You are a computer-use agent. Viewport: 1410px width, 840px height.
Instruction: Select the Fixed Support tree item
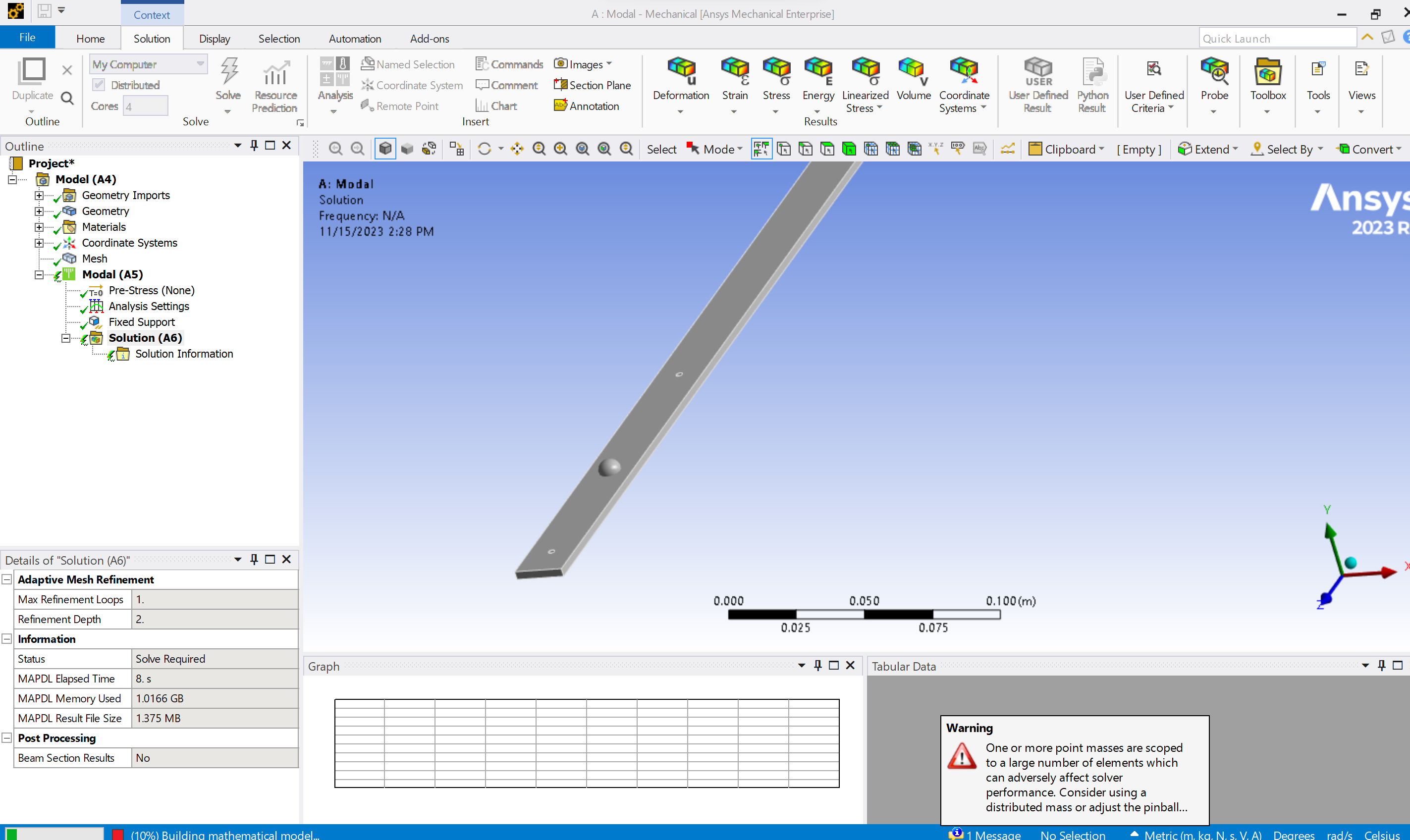click(x=142, y=322)
